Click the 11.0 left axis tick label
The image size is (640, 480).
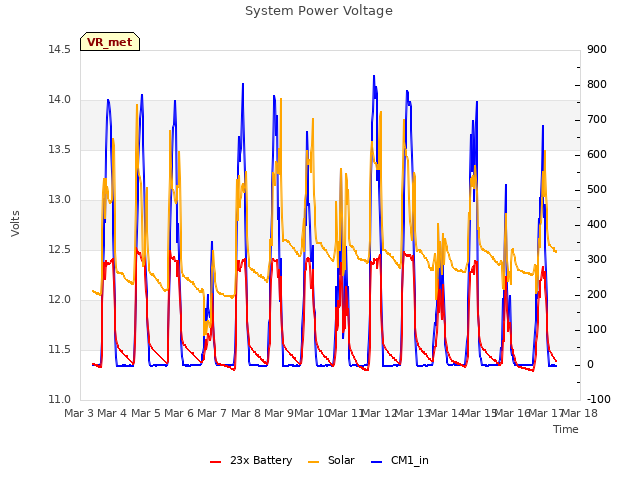point(59,399)
